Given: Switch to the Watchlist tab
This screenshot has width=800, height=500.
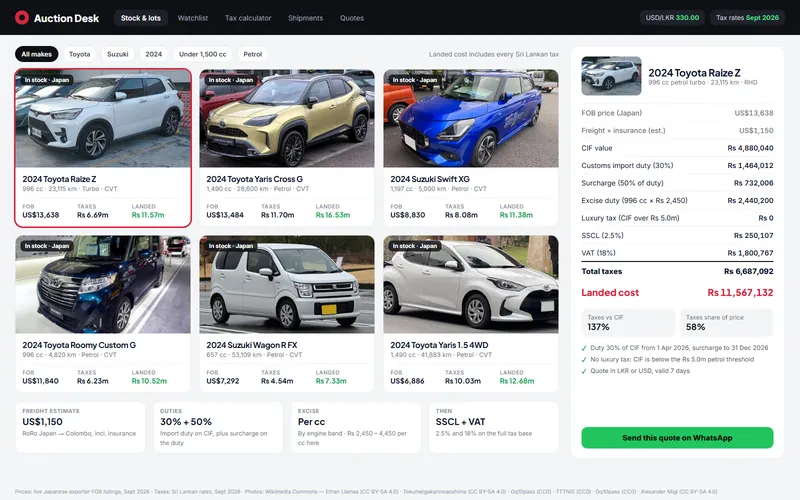Looking at the screenshot, I should click(193, 18).
